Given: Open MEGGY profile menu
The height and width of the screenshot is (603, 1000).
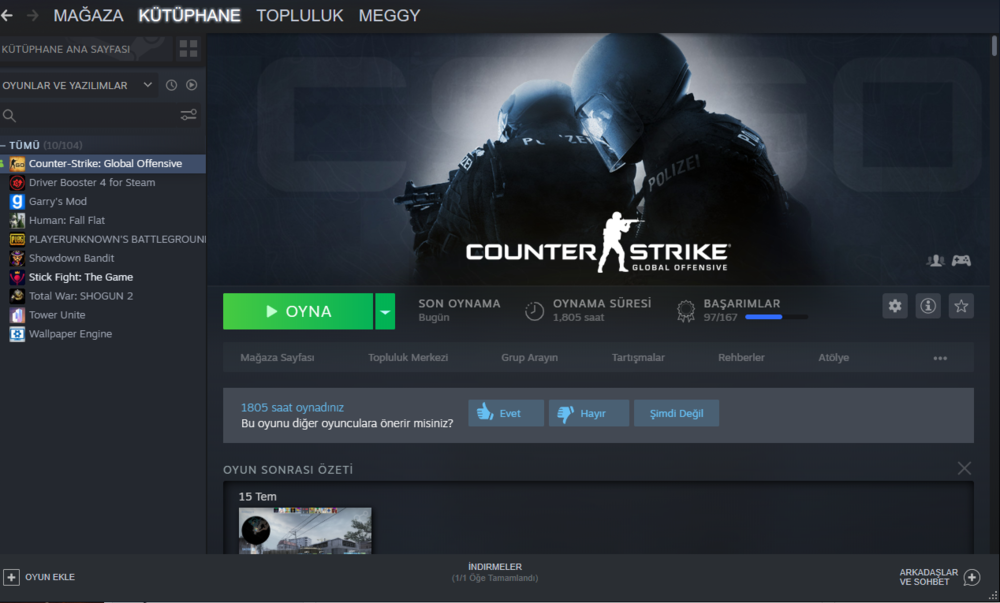Looking at the screenshot, I should point(389,15).
